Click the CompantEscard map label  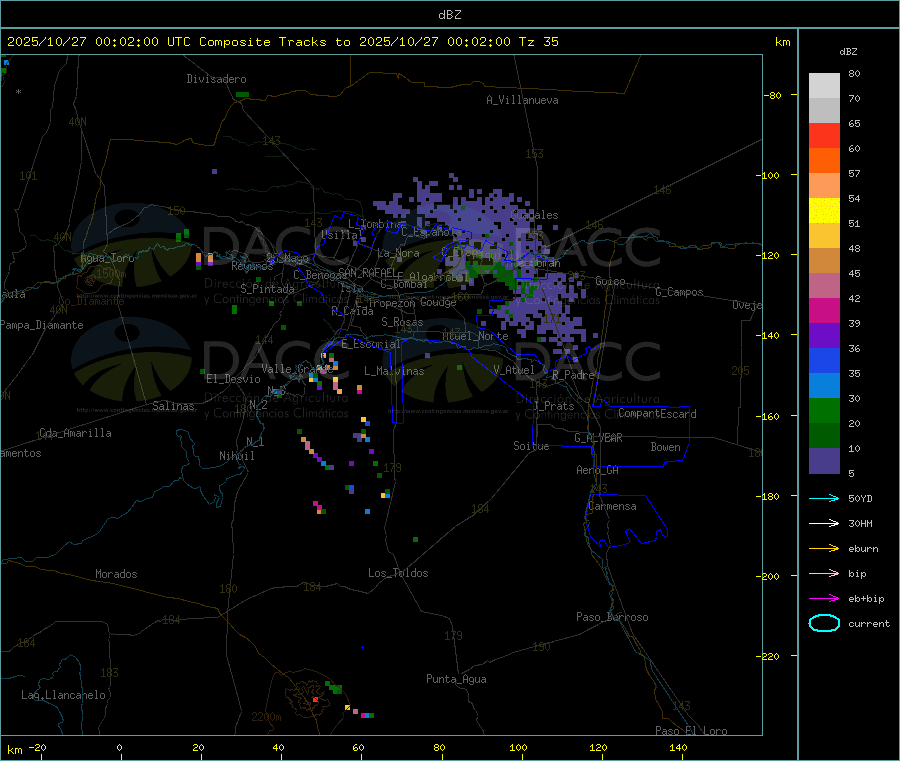tap(657, 413)
